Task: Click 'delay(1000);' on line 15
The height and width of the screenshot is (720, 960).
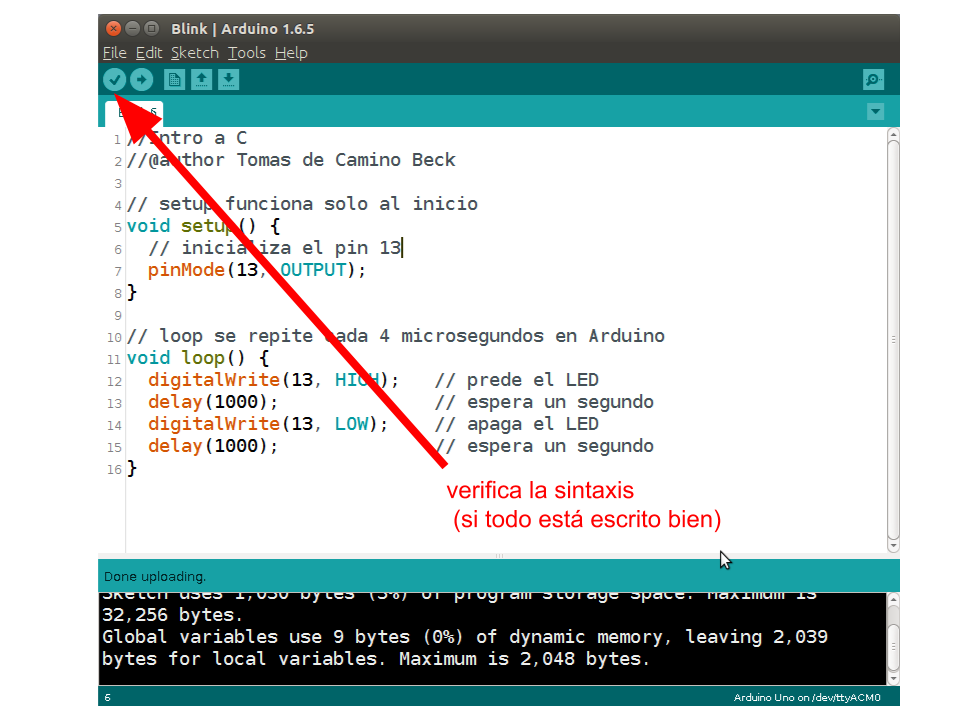Action: pyautogui.click(x=212, y=446)
